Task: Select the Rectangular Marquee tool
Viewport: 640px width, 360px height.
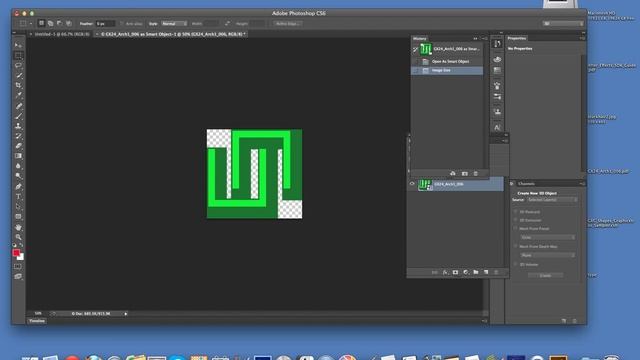Action: point(18,56)
